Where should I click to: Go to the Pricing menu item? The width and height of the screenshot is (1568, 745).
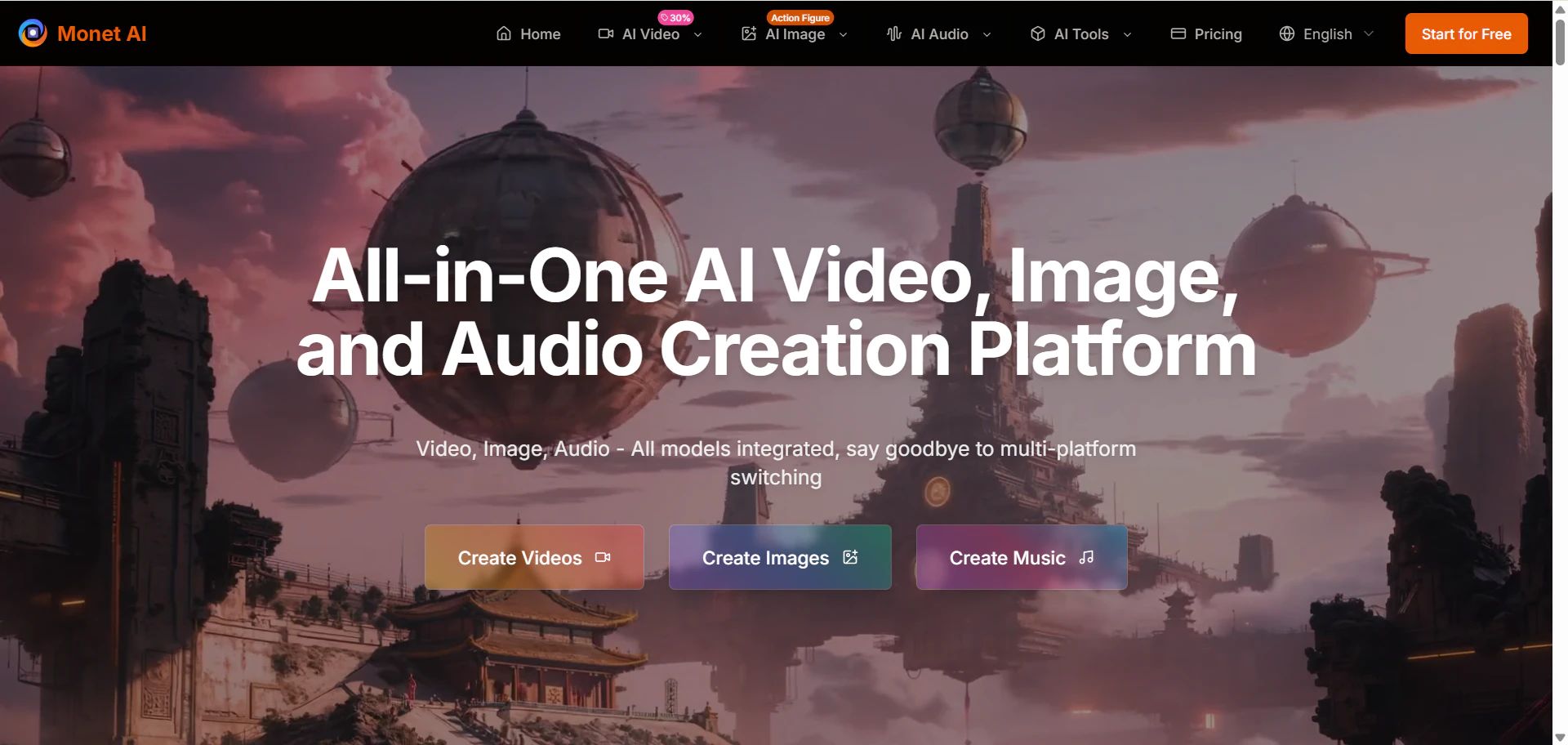click(1217, 34)
